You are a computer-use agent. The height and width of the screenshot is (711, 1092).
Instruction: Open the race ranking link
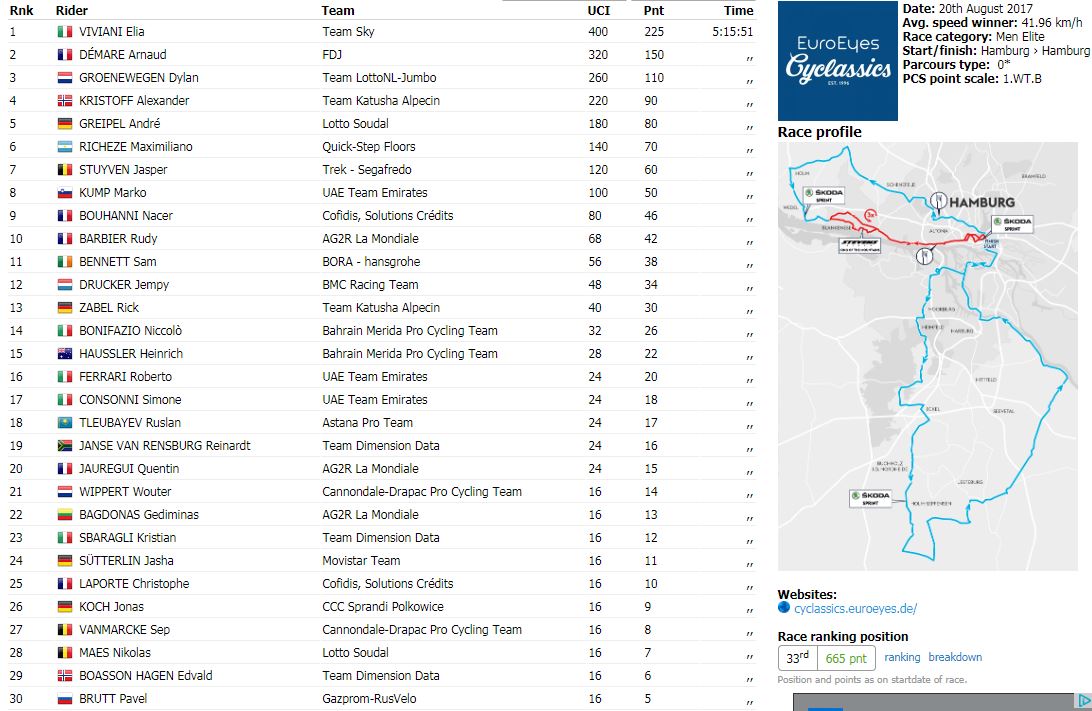[902, 657]
